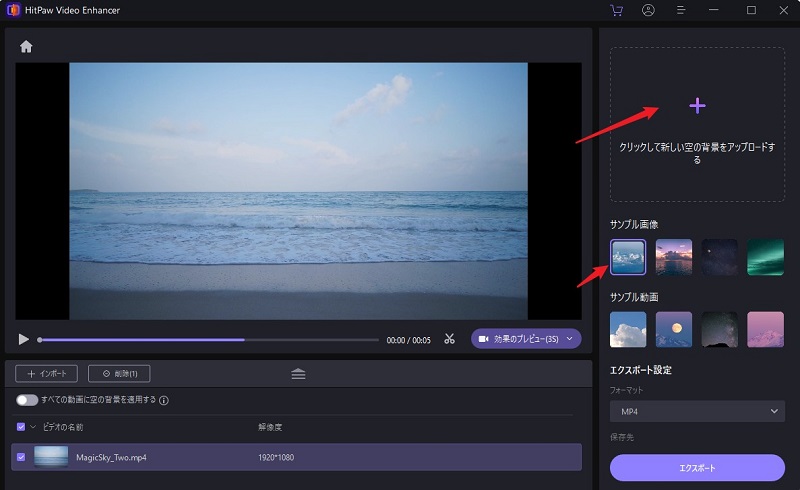The width and height of the screenshot is (800, 490).
Task: Open the shopping cart icon
Action: [x=616, y=10]
